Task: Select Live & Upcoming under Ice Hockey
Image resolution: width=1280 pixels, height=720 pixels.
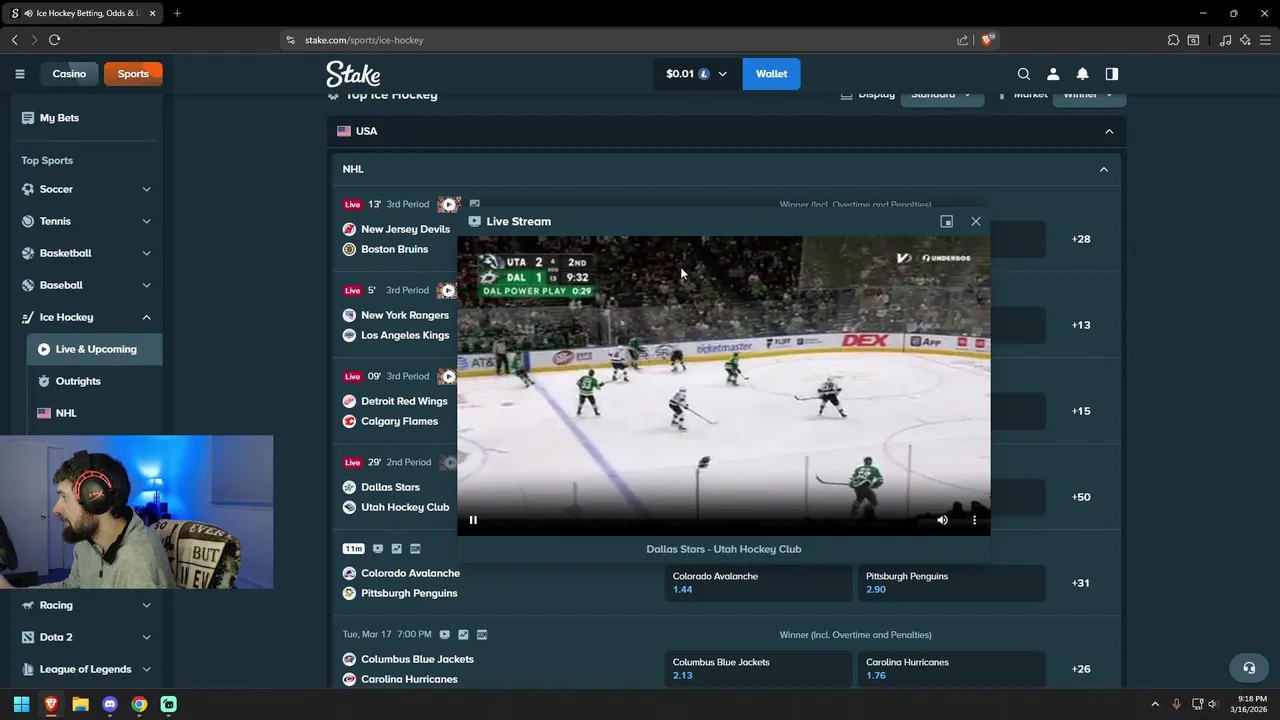Action: pos(95,349)
